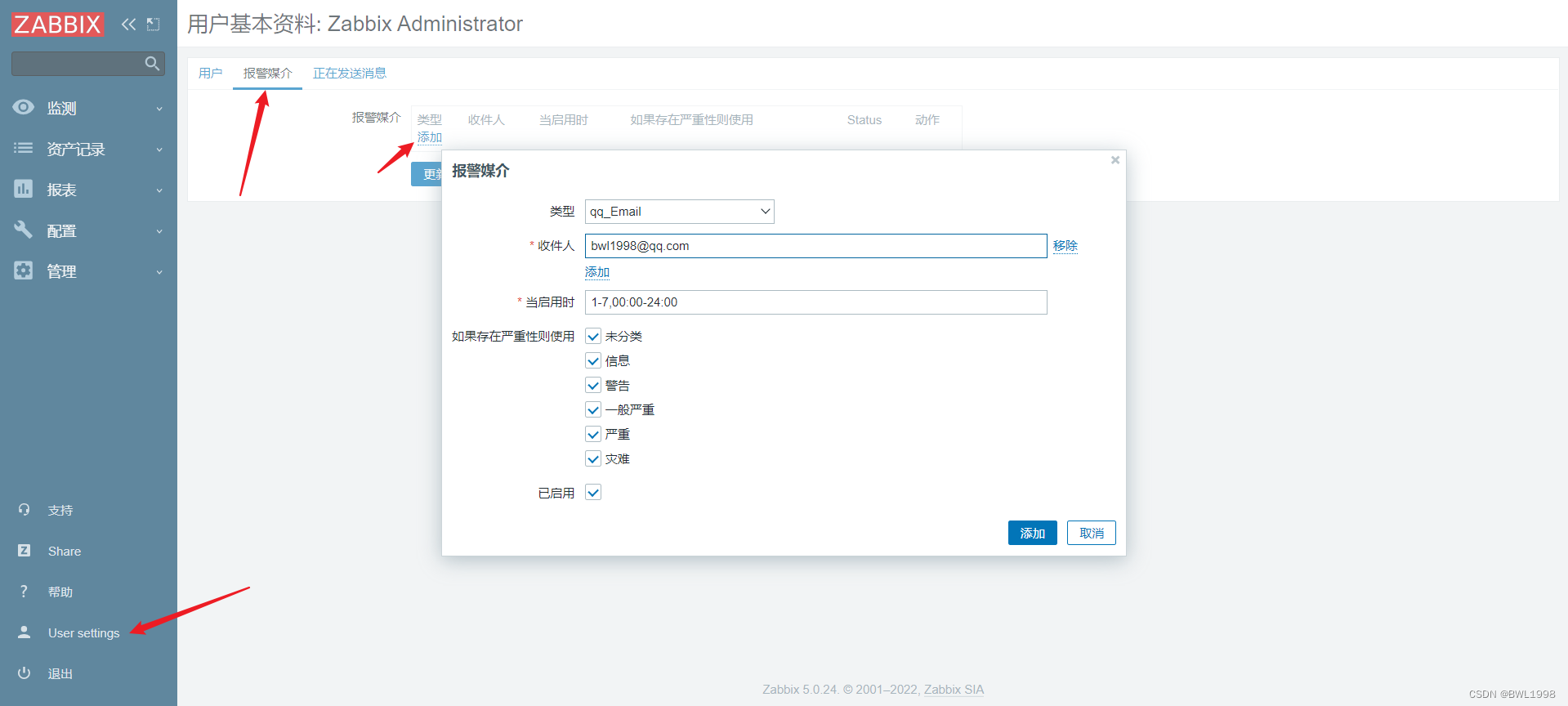Click the 如果存在严重性则使用 column header
Image resolution: width=1568 pixels, height=706 pixels.
(x=691, y=120)
